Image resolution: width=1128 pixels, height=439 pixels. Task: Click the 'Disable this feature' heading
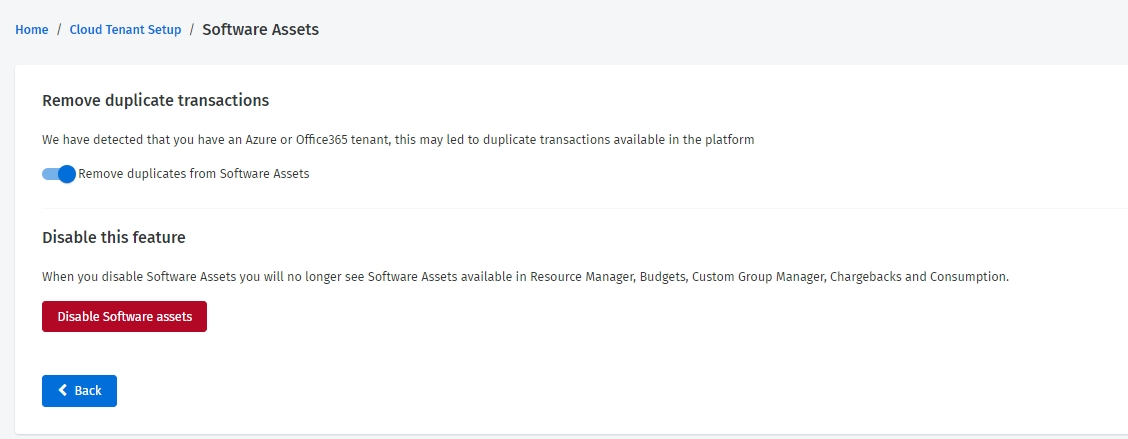pyautogui.click(x=113, y=238)
